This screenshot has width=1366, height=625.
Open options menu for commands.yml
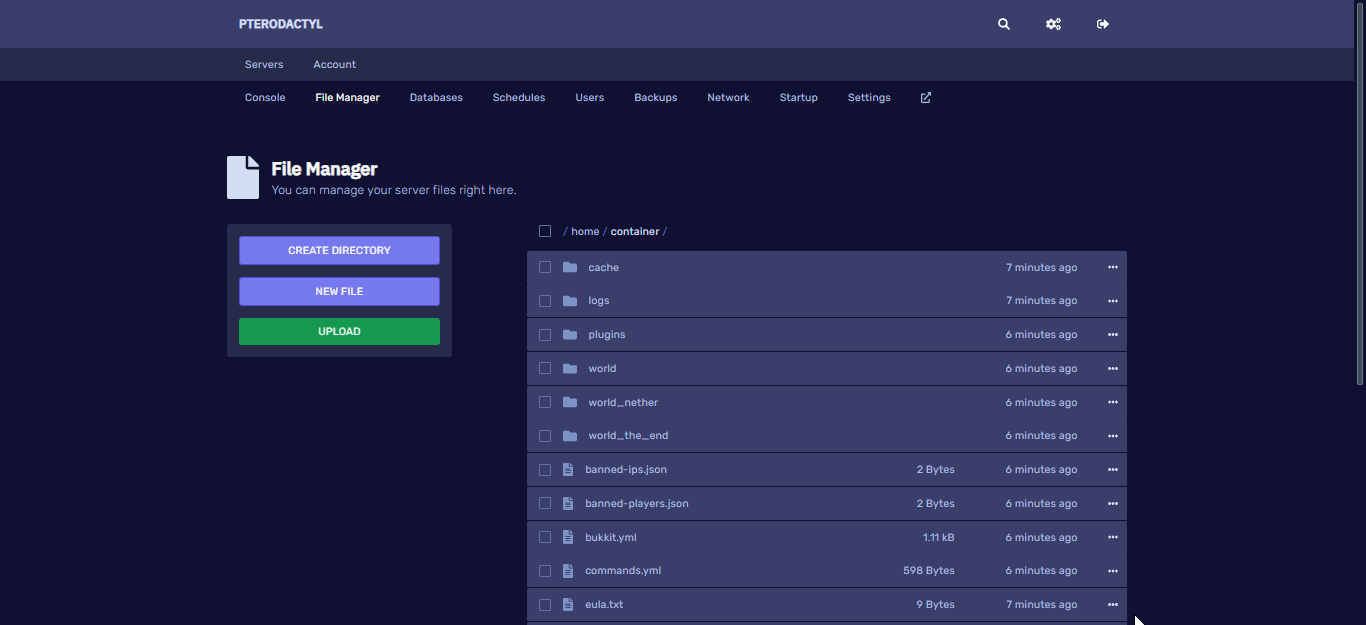(x=1112, y=571)
